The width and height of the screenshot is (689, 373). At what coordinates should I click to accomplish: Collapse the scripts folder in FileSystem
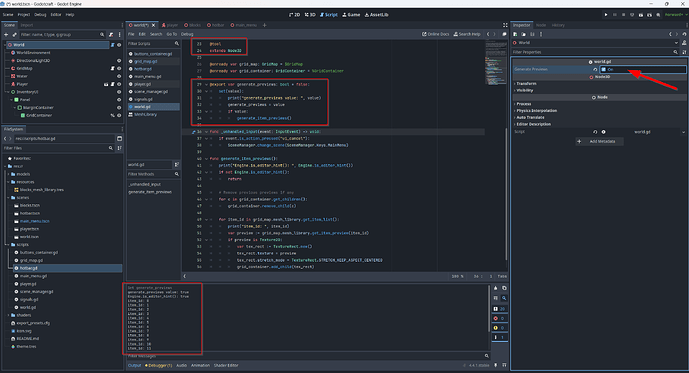pos(8,245)
